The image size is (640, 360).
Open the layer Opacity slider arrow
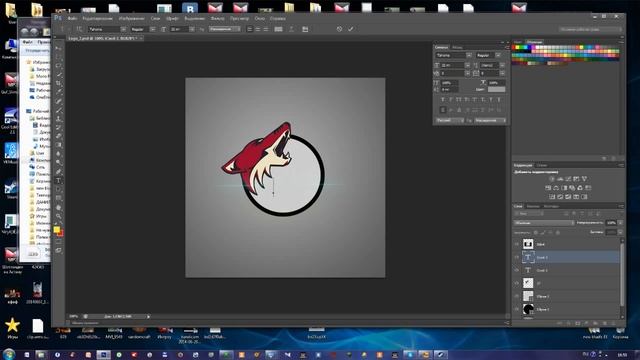[x=620, y=223]
